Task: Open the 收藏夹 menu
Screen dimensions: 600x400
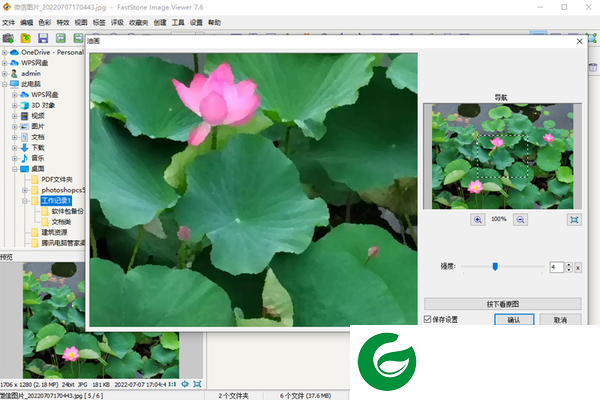Action: pos(139,23)
